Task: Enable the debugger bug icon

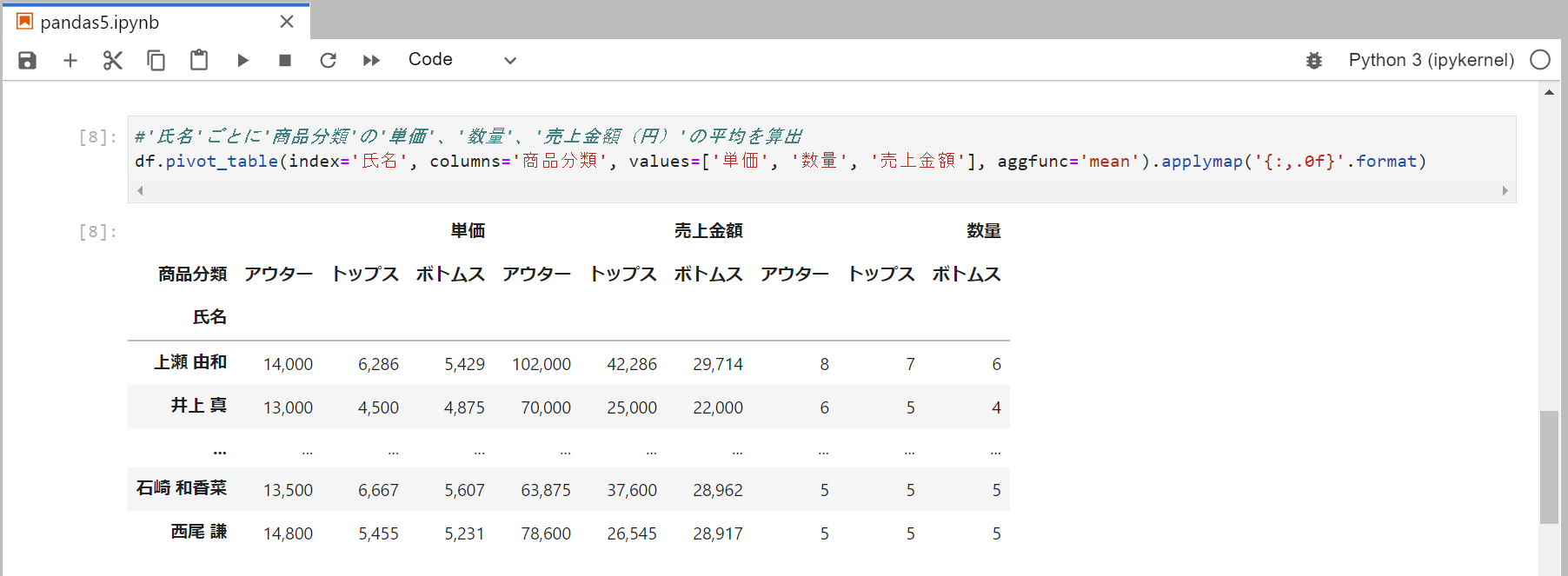Action: coord(1314,60)
